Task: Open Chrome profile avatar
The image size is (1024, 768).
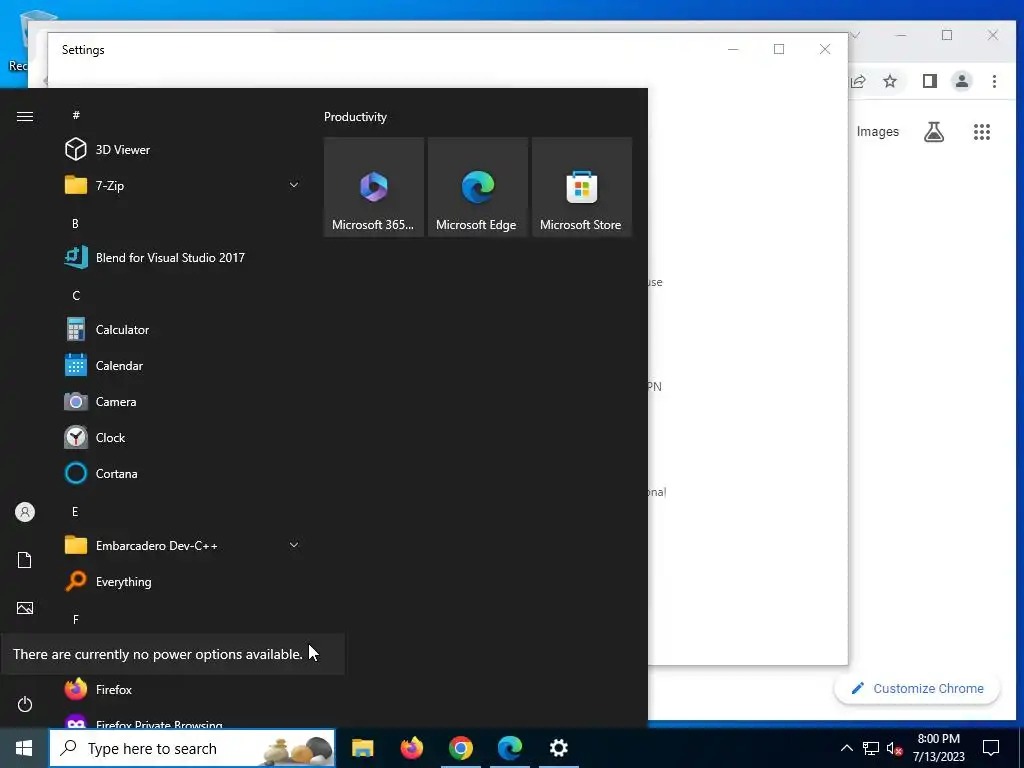Action: (962, 81)
